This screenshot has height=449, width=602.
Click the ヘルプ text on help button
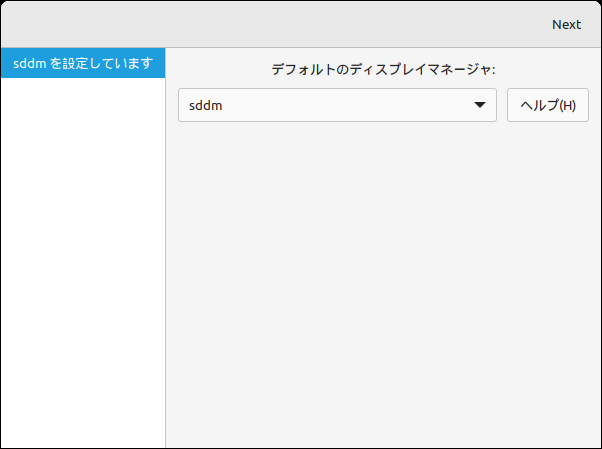[x=539, y=105]
